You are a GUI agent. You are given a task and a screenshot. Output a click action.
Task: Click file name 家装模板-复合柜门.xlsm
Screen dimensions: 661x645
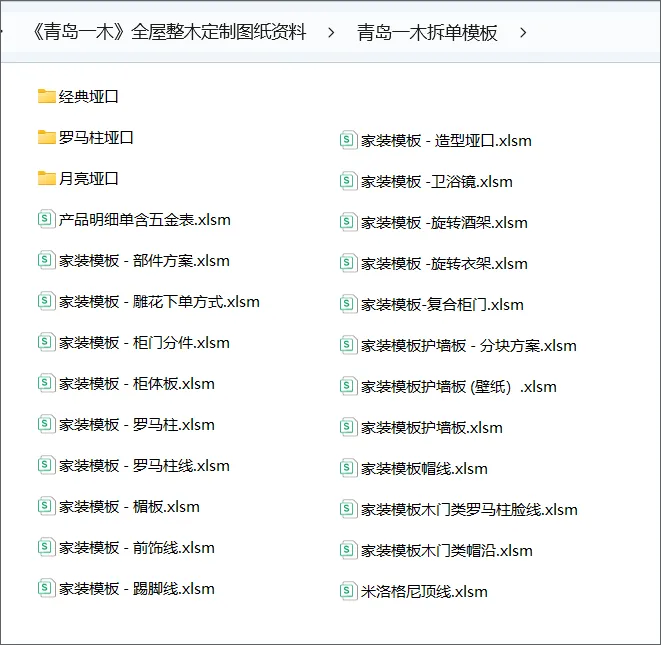pos(442,305)
